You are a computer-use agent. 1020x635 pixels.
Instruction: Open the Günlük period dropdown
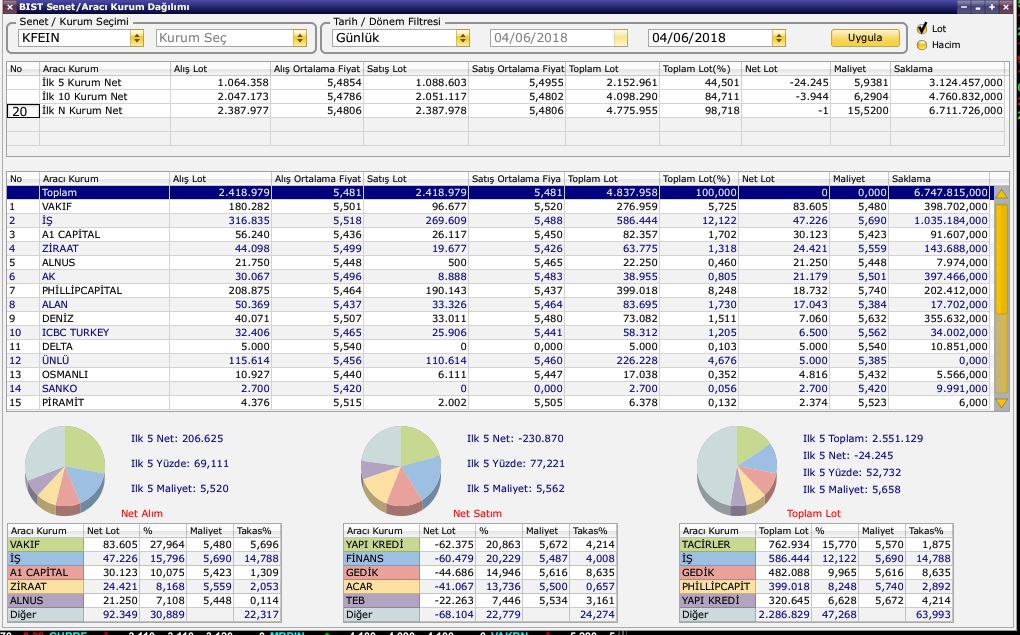(x=463, y=38)
